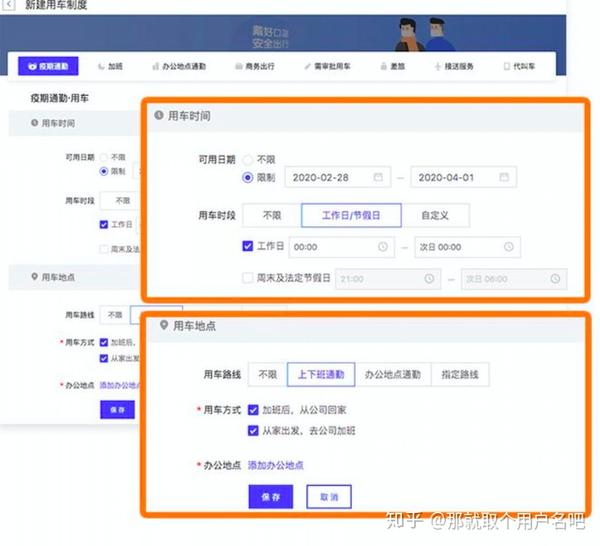This screenshot has width=600, height=546.
Task: Switch to the 加班 tab
Action: pyautogui.click(x=111, y=66)
